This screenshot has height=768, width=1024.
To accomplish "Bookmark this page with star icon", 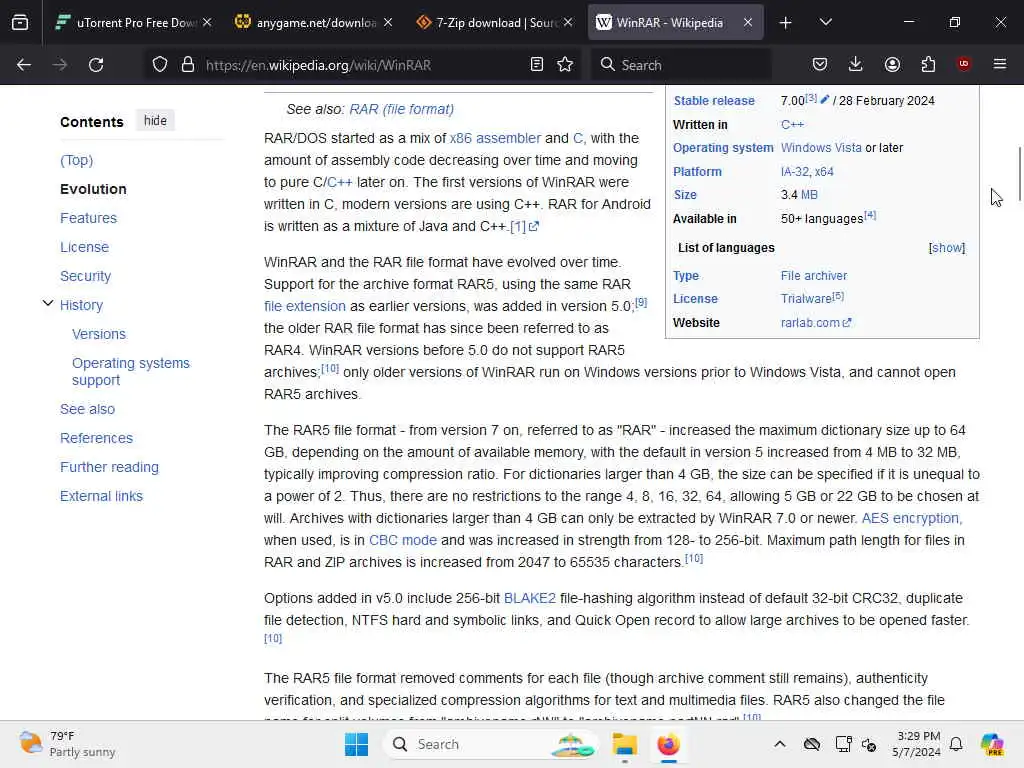I will click(565, 65).
